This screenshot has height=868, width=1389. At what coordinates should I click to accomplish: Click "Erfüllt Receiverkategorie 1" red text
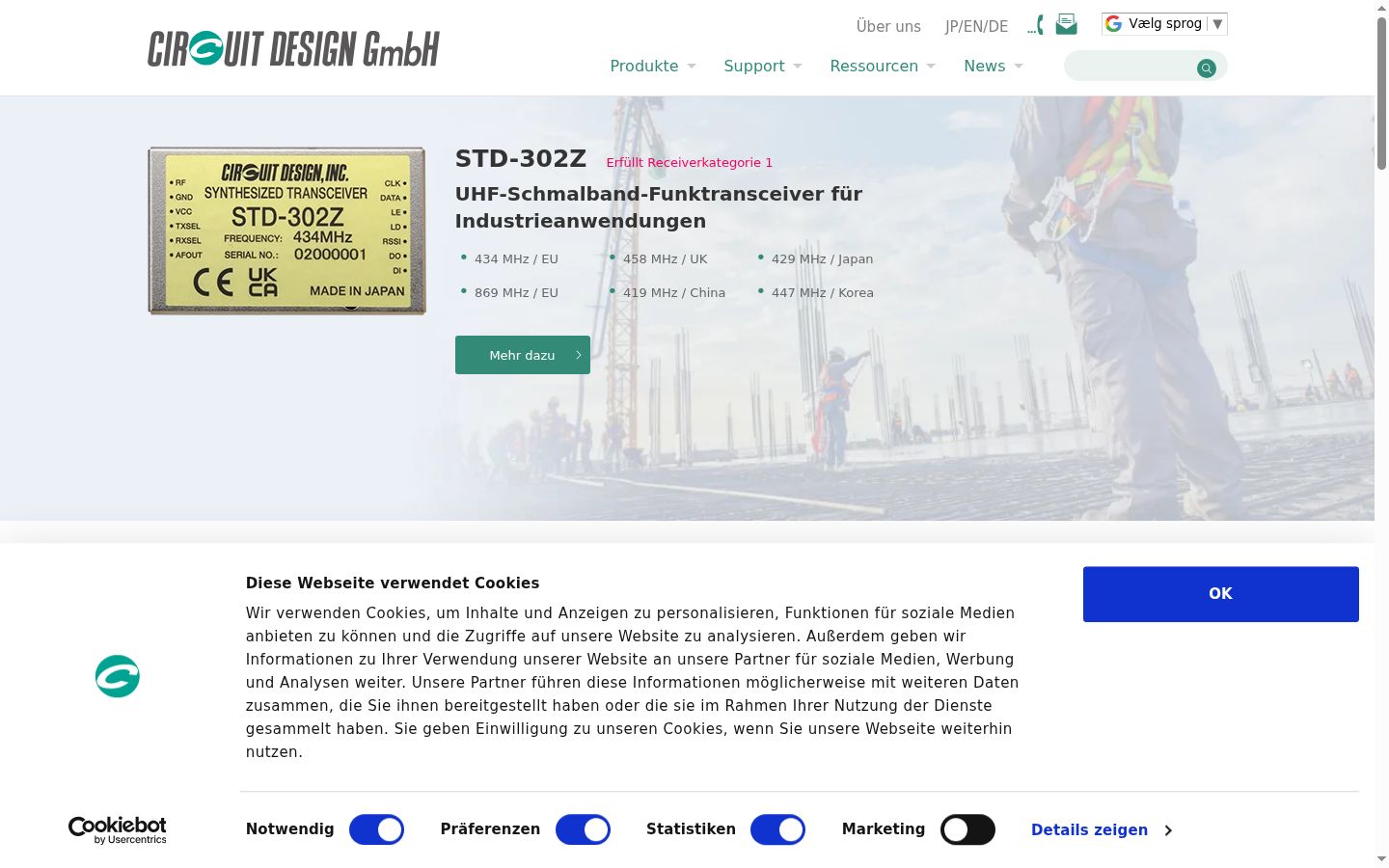pos(690,162)
